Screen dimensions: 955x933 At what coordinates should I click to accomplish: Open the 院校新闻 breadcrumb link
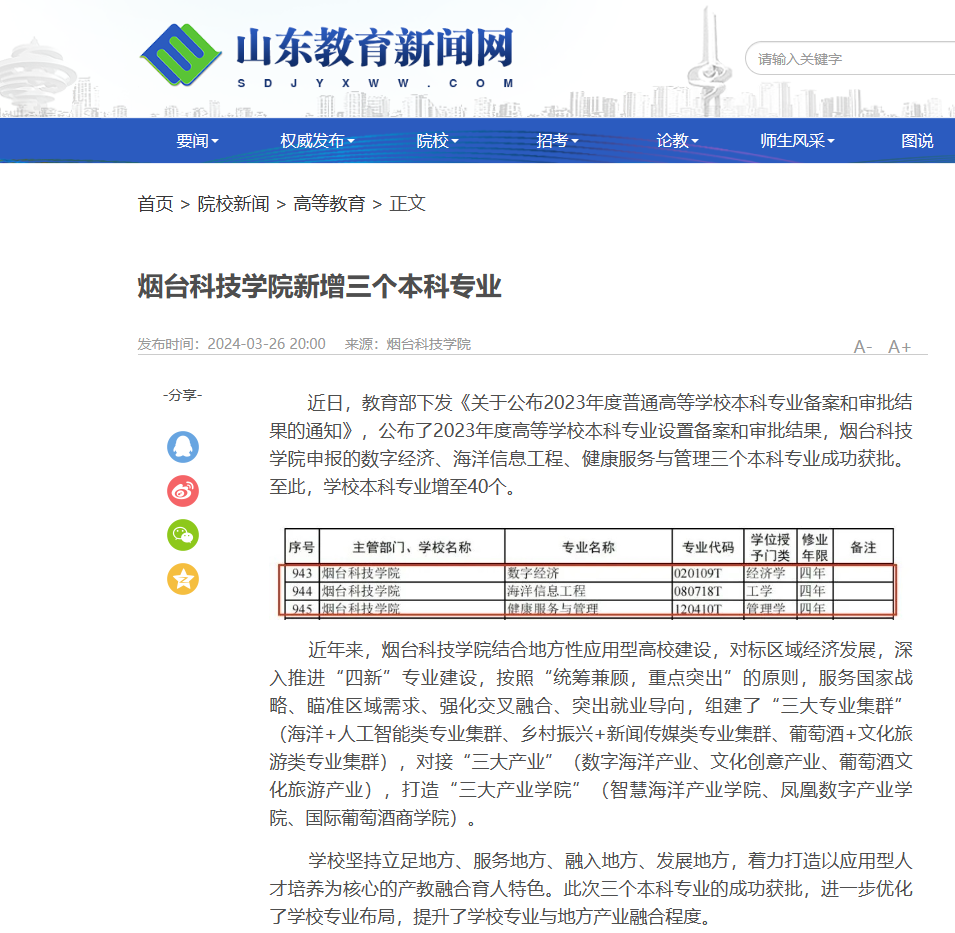[233, 204]
